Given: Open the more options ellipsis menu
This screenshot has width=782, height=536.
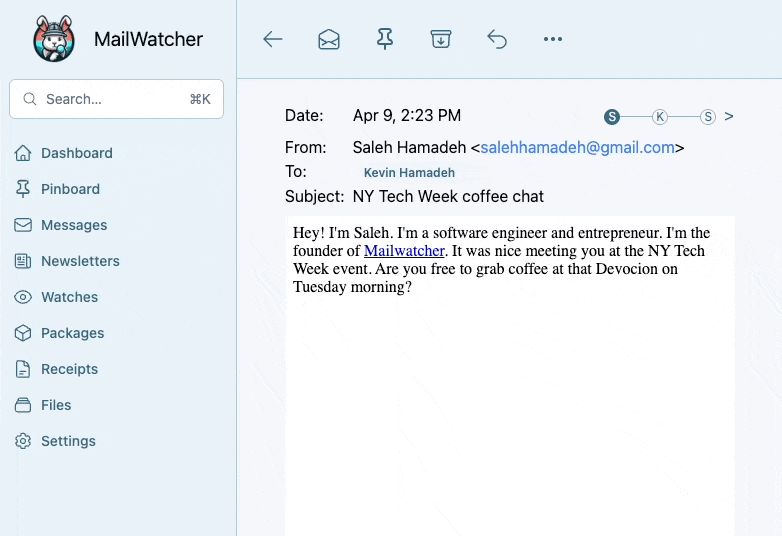Looking at the screenshot, I should pos(553,39).
